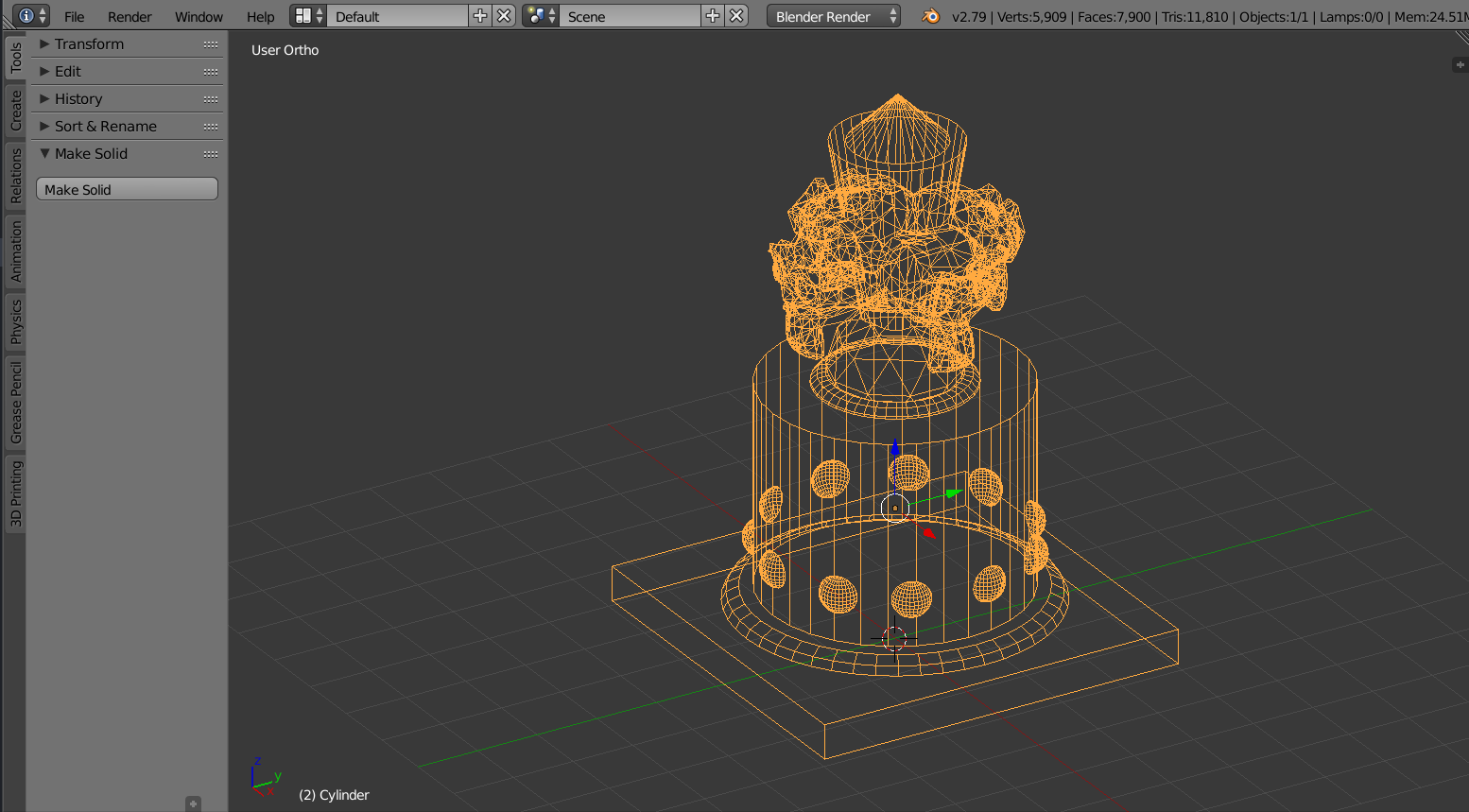Image resolution: width=1469 pixels, height=812 pixels.
Task: Grab the History panel drag-handle grip icon
Action: [211, 99]
